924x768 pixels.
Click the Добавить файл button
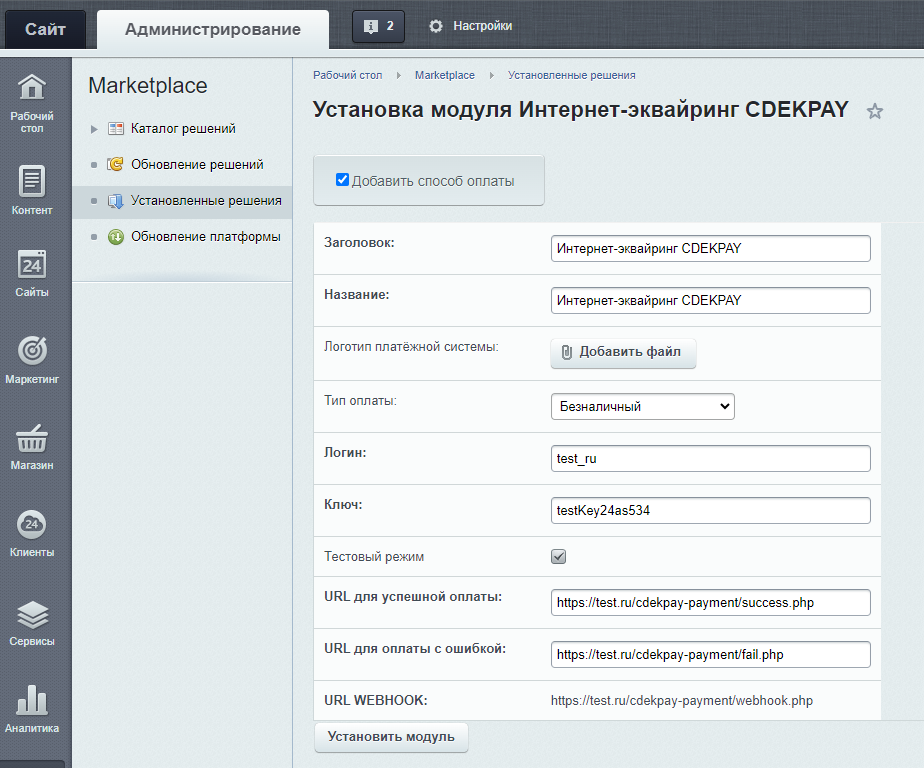coord(623,352)
